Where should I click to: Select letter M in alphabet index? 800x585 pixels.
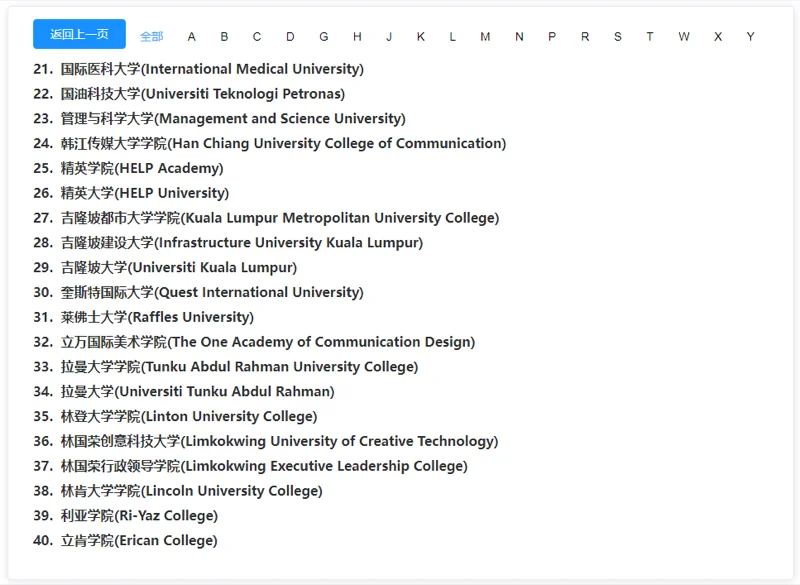click(485, 37)
